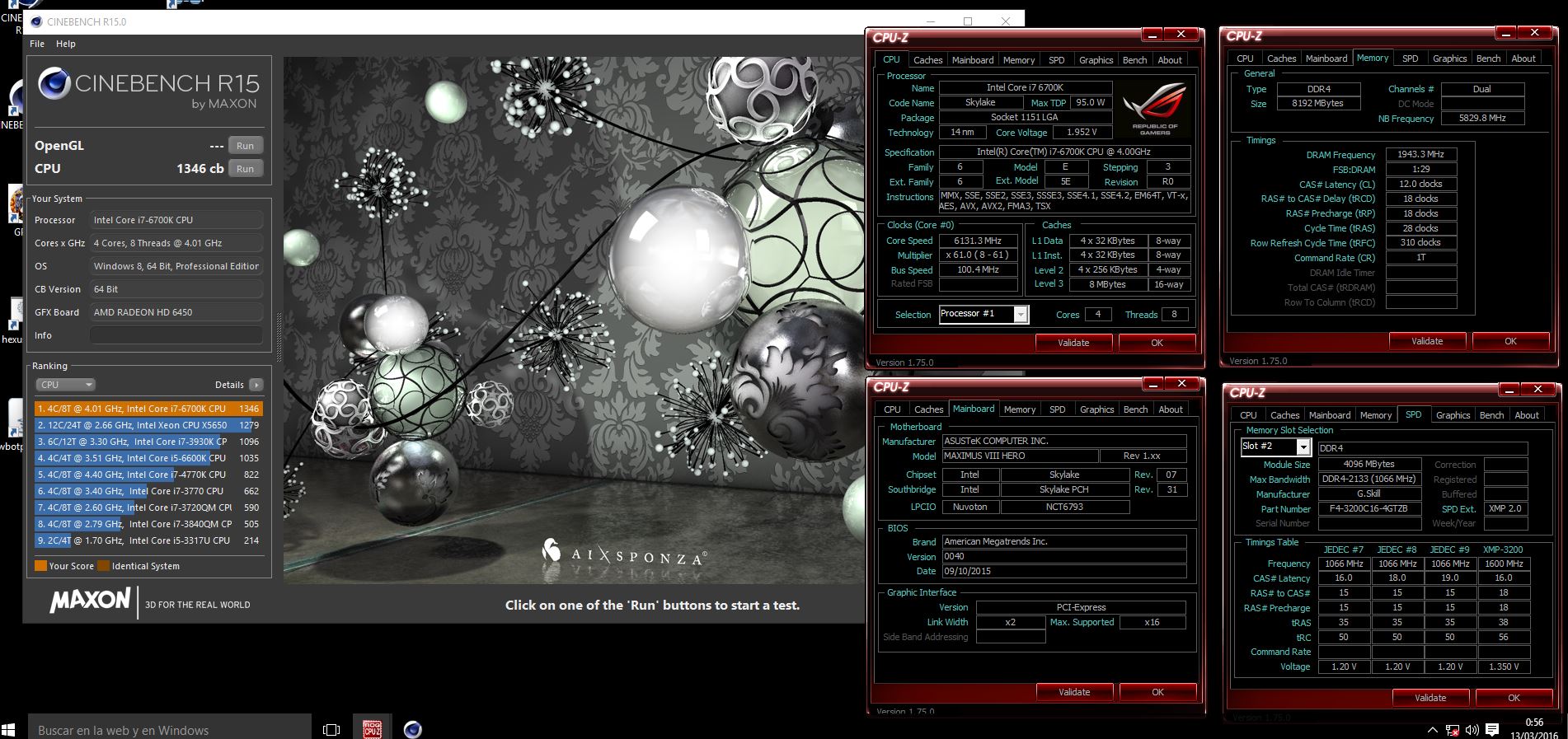Click the Core Voltage value 1.952 V
Image resolution: width=1568 pixels, height=739 pixels.
click(1081, 132)
